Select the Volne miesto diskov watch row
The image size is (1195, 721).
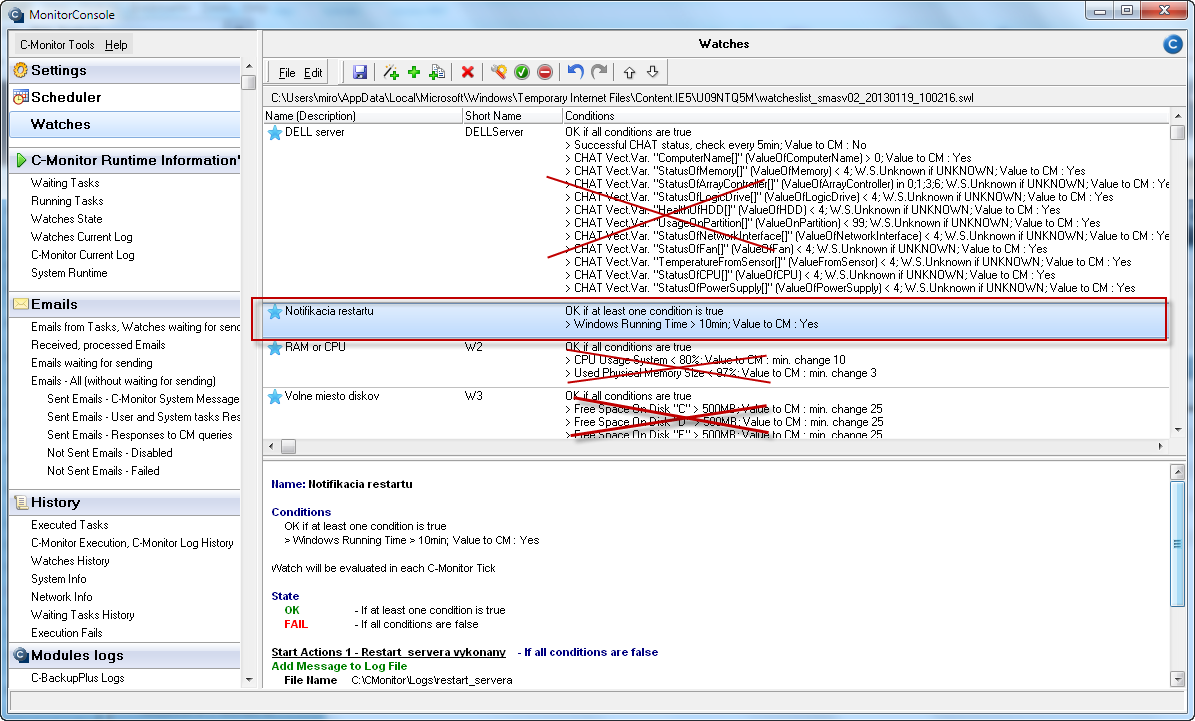point(716,415)
